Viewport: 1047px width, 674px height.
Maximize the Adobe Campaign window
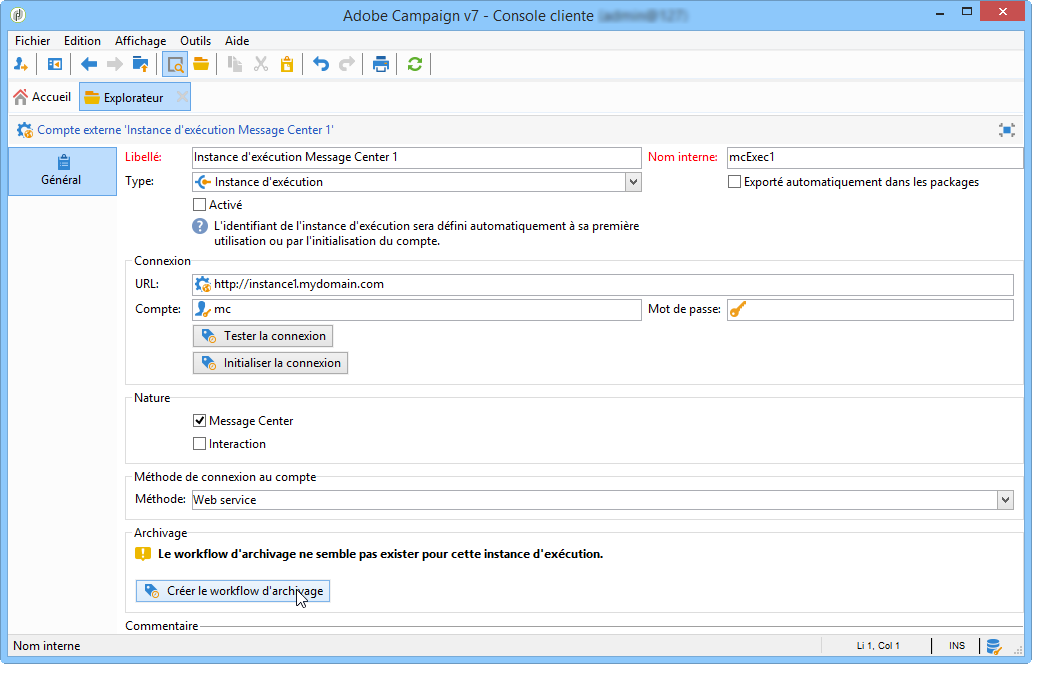966,11
